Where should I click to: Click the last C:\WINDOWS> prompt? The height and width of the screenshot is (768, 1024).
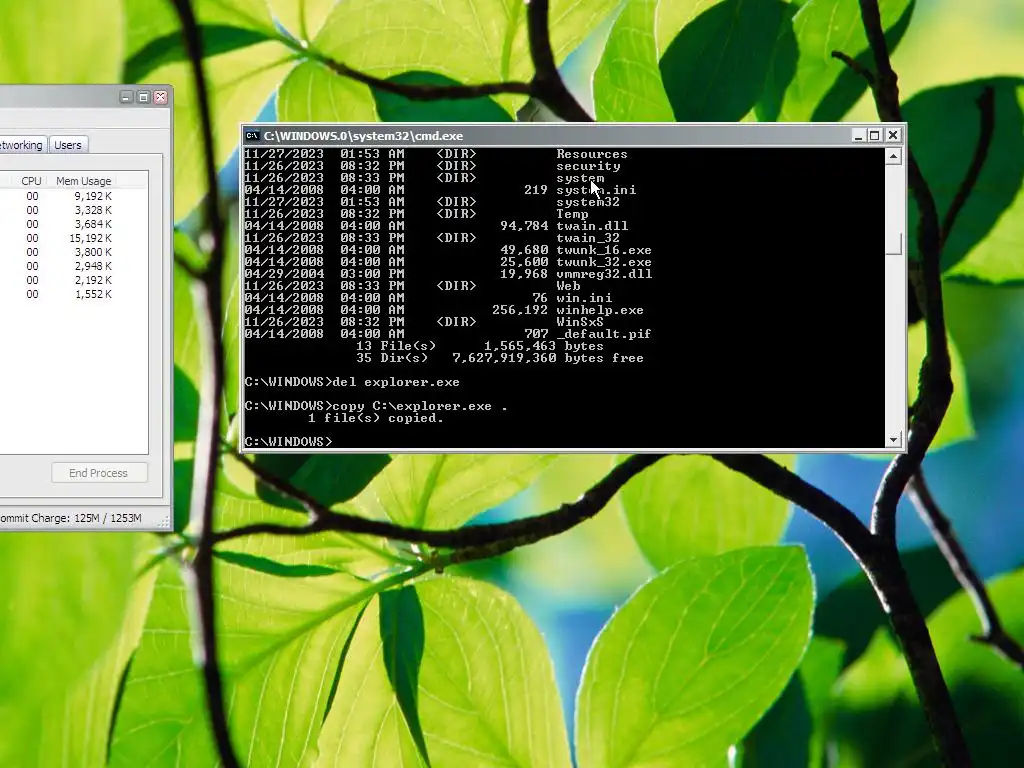coord(289,442)
